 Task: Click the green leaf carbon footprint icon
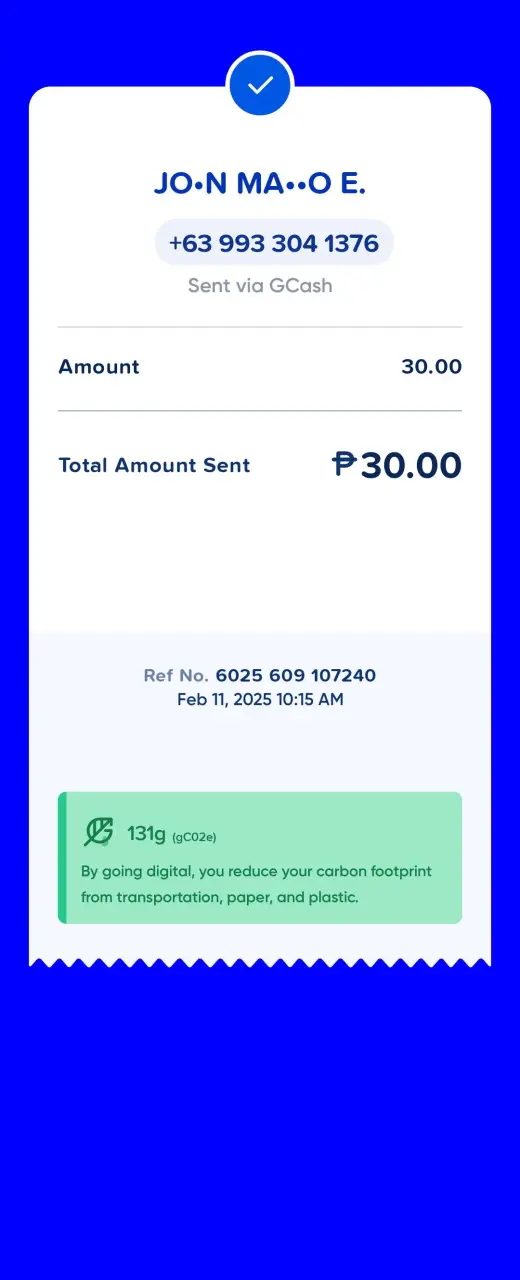(98, 832)
